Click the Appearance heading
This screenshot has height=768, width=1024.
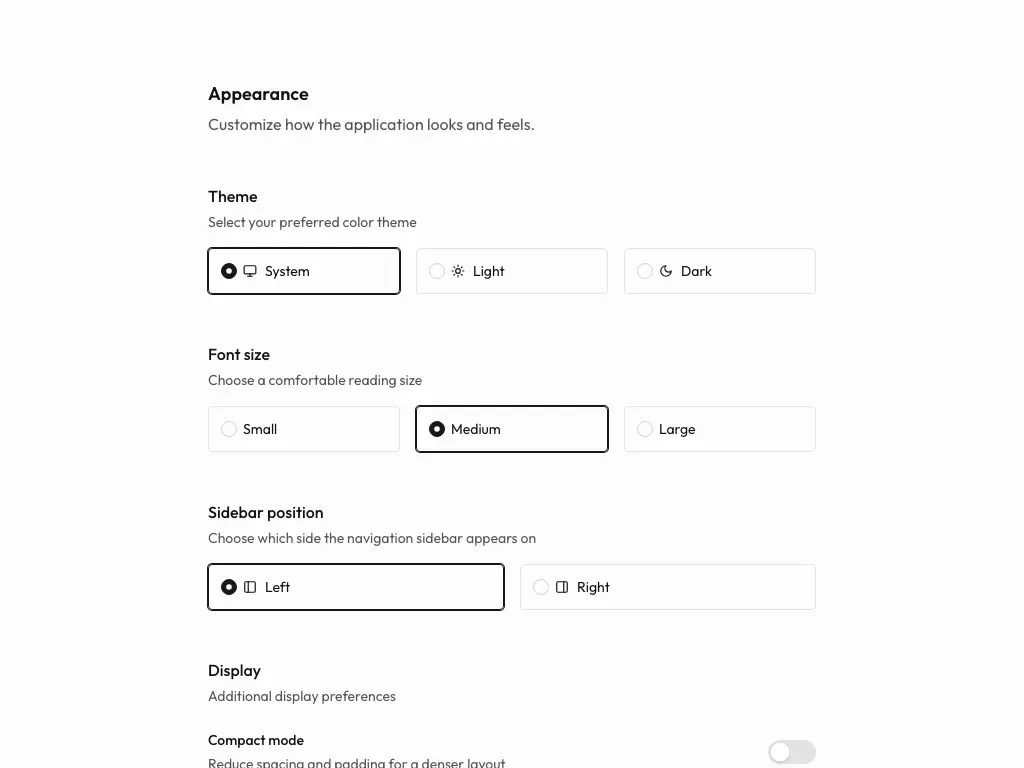click(258, 94)
